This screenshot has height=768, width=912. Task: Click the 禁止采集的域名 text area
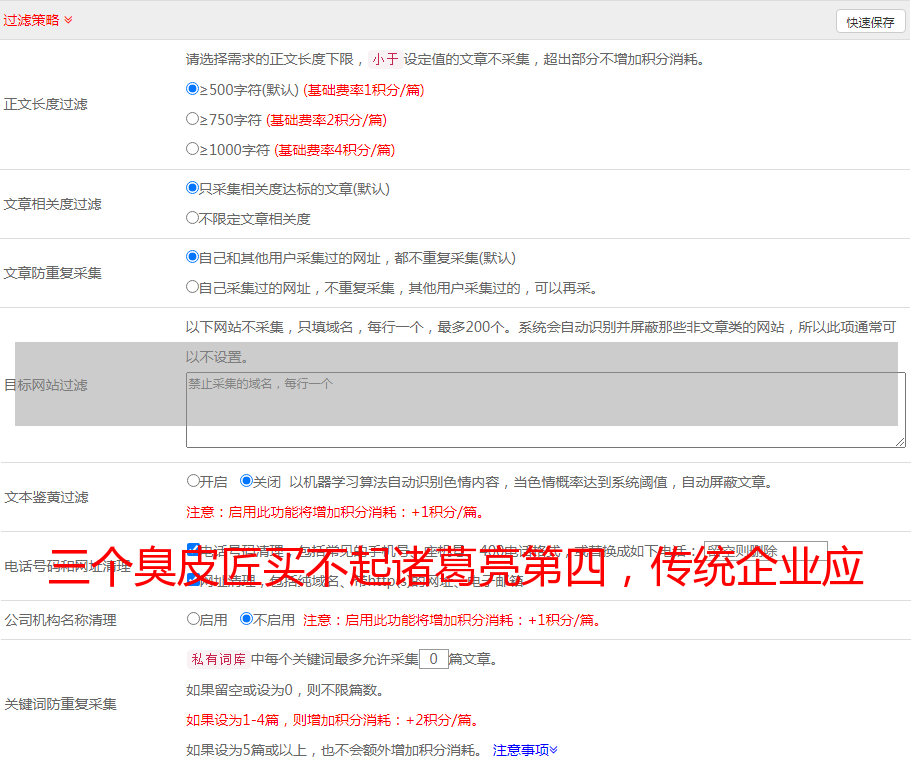coord(545,410)
